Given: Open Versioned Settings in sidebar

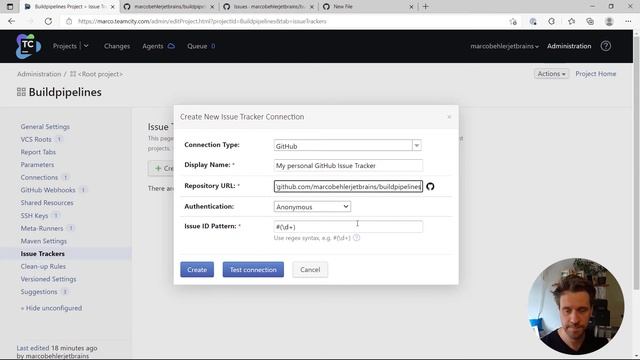Looking at the screenshot, I should [x=49, y=279].
